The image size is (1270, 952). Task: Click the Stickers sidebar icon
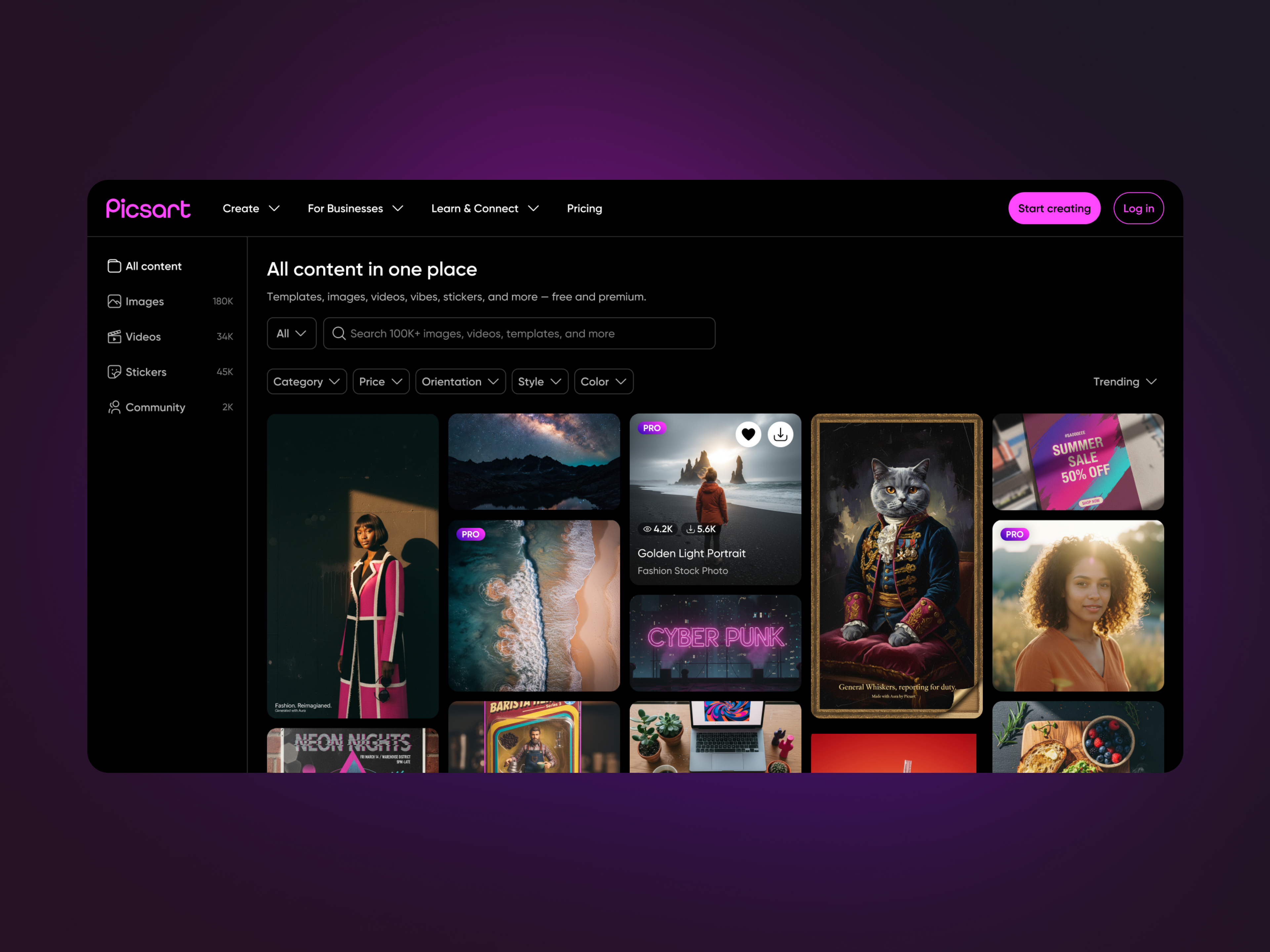click(x=114, y=372)
